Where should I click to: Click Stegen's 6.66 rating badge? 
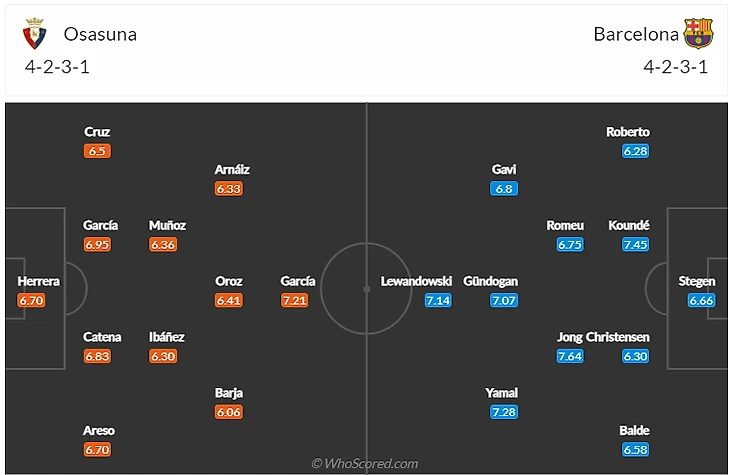pos(701,300)
